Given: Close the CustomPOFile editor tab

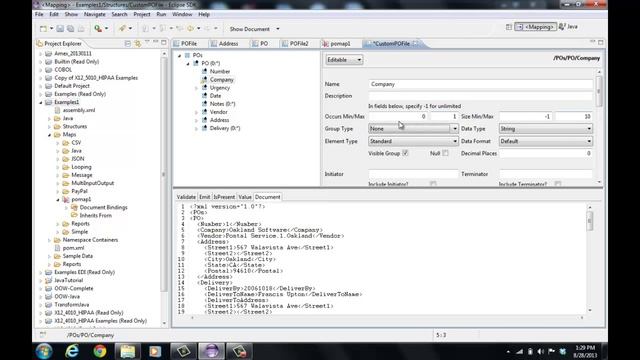Looking at the screenshot, I should [416, 43].
